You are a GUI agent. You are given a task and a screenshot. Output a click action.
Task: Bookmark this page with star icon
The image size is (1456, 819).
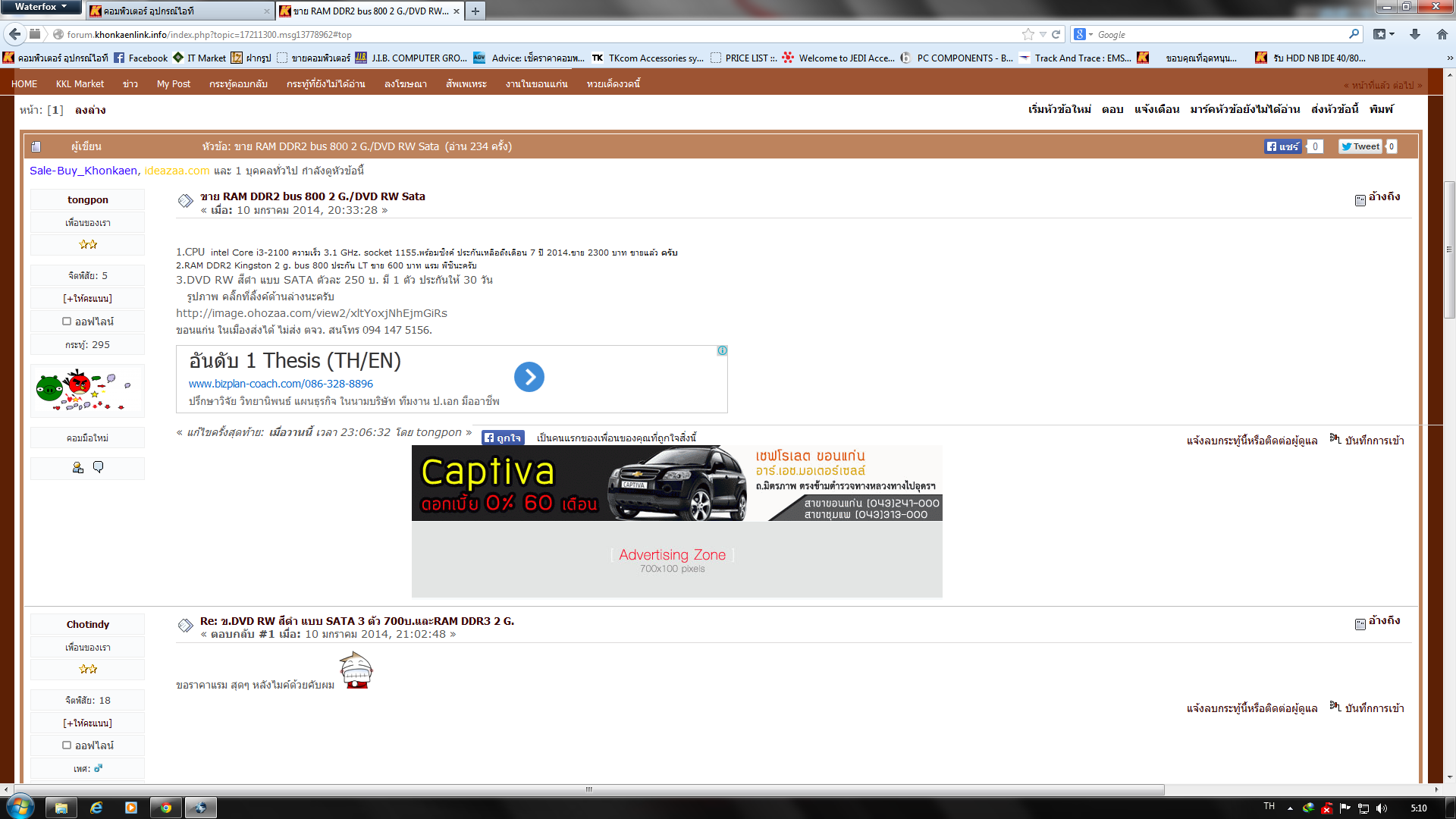[x=1028, y=34]
